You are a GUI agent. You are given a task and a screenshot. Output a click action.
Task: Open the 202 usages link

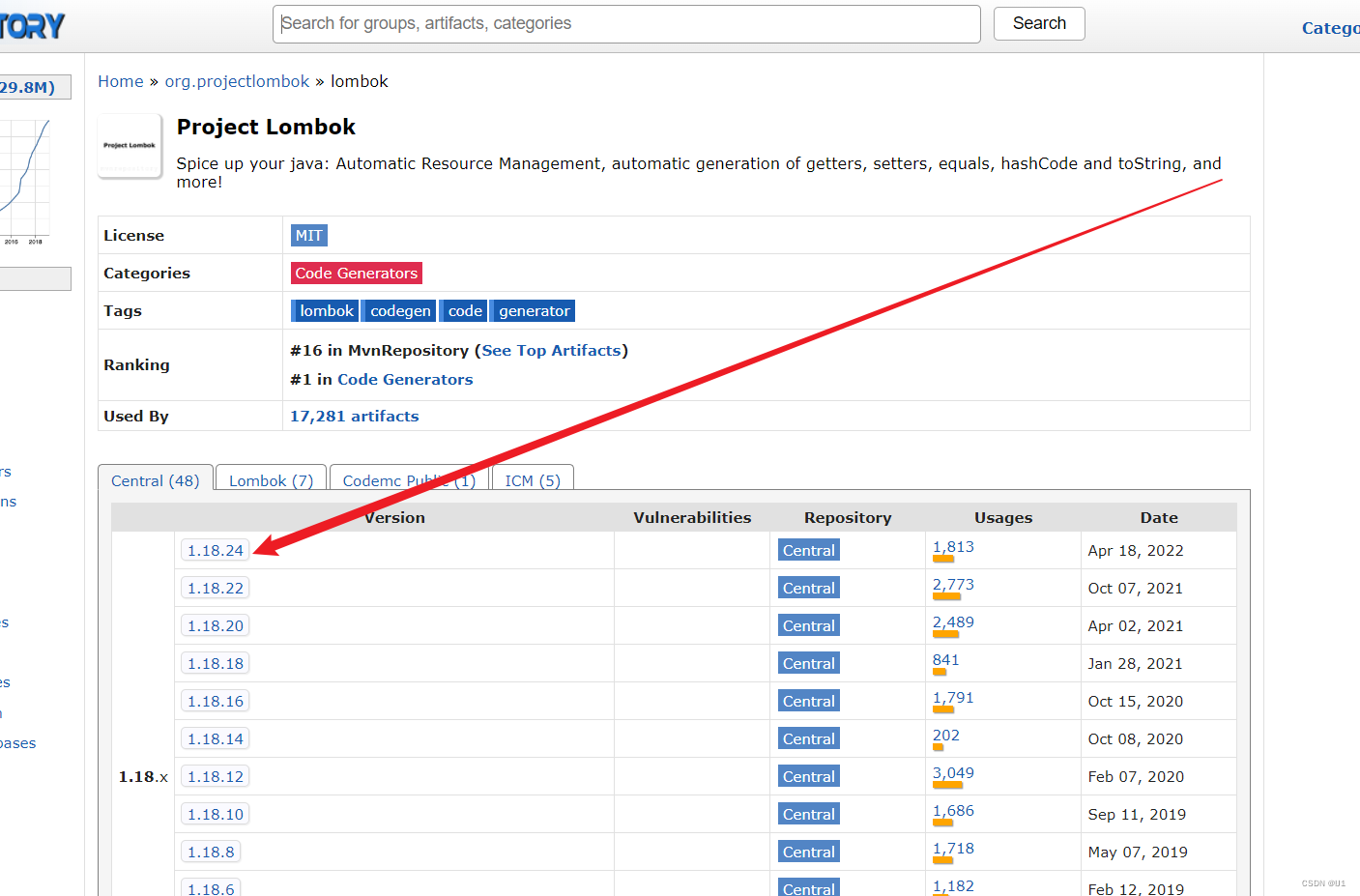click(x=946, y=736)
